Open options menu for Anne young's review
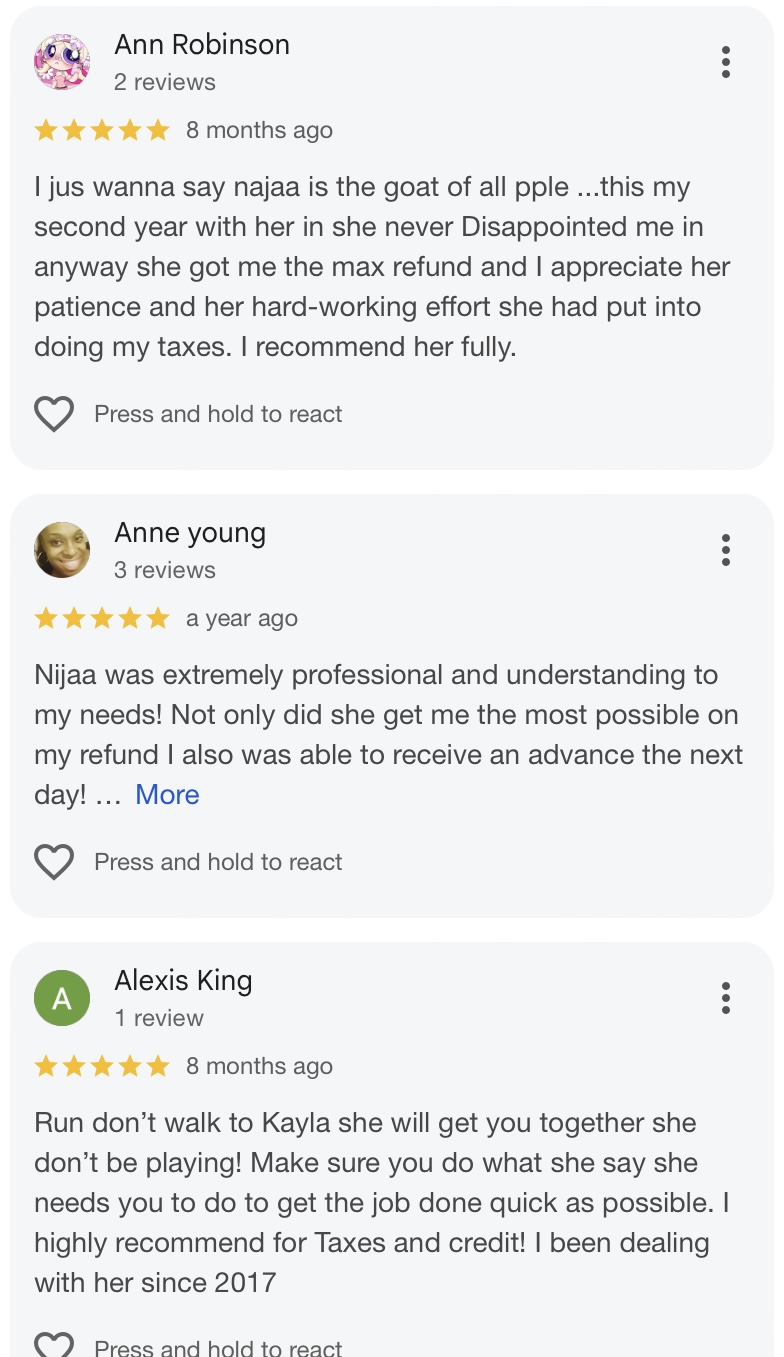 [x=726, y=550]
